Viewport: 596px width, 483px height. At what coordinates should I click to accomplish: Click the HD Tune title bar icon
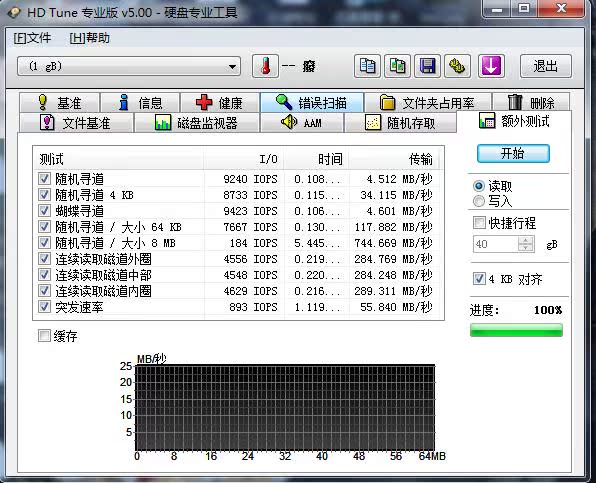point(14,13)
